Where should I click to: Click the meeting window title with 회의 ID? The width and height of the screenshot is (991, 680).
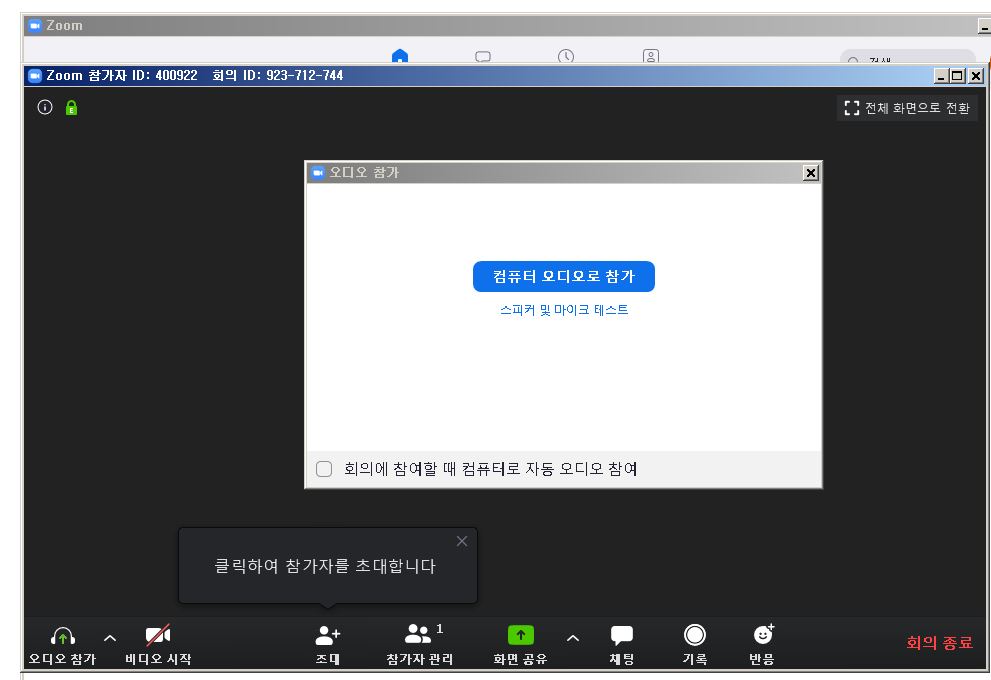pos(195,76)
